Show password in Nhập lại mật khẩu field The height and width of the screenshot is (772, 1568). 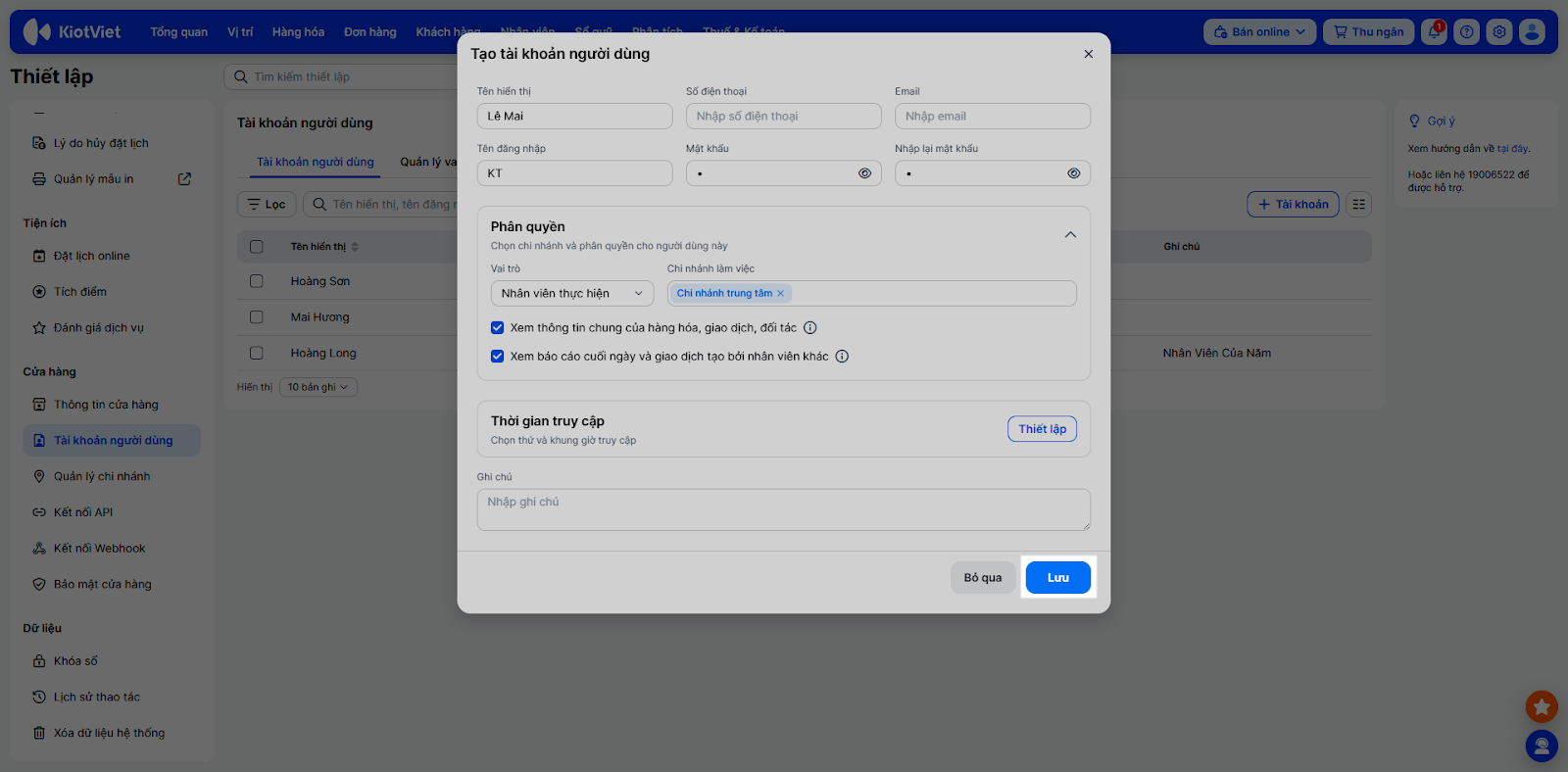(1074, 173)
